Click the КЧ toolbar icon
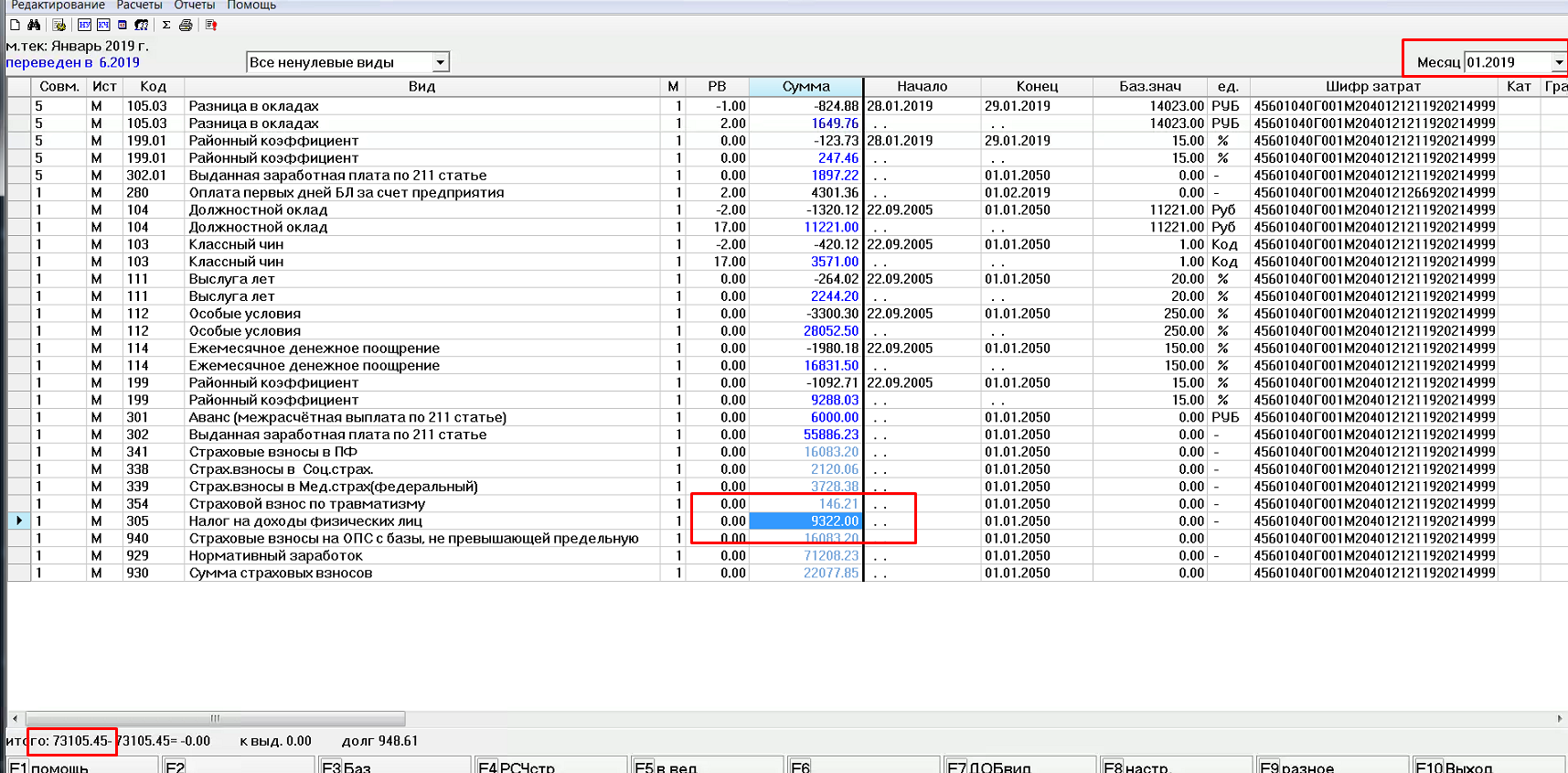This screenshot has width=1568, height=773. [x=103, y=25]
